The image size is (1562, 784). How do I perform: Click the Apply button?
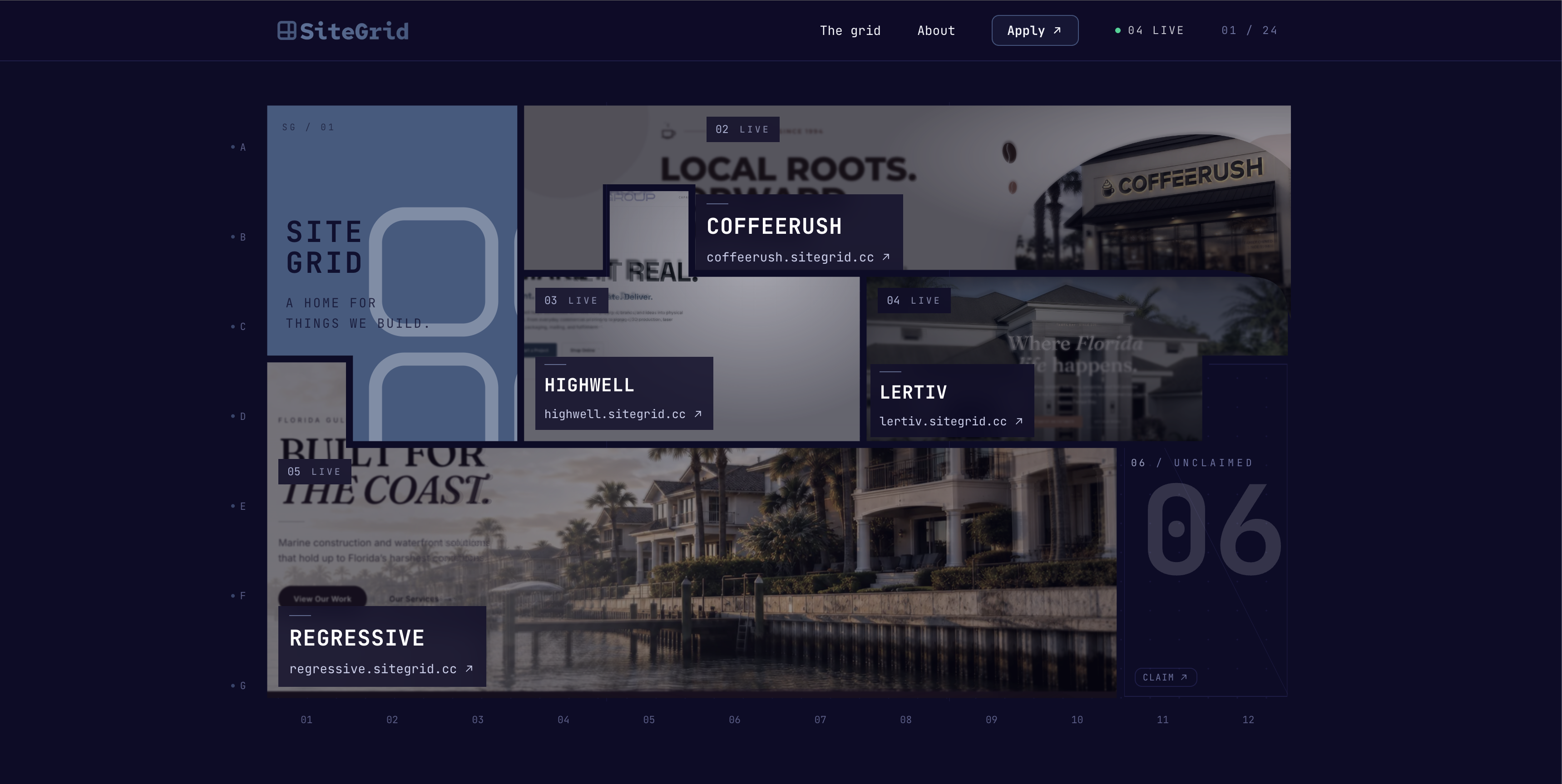[x=1035, y=30]
